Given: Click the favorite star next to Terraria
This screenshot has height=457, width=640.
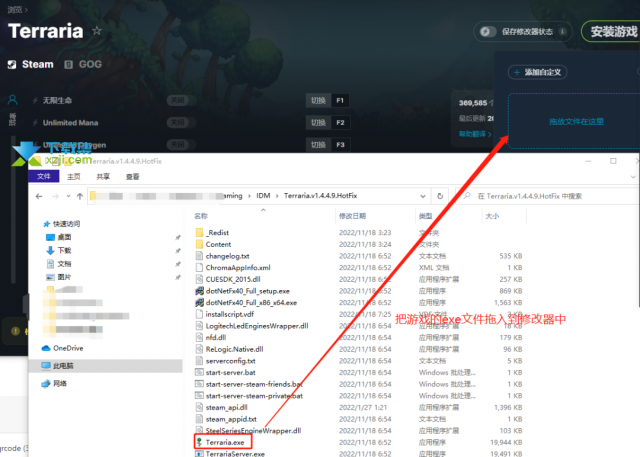Looking at the screenshot, I should click(x=97, y=31).
